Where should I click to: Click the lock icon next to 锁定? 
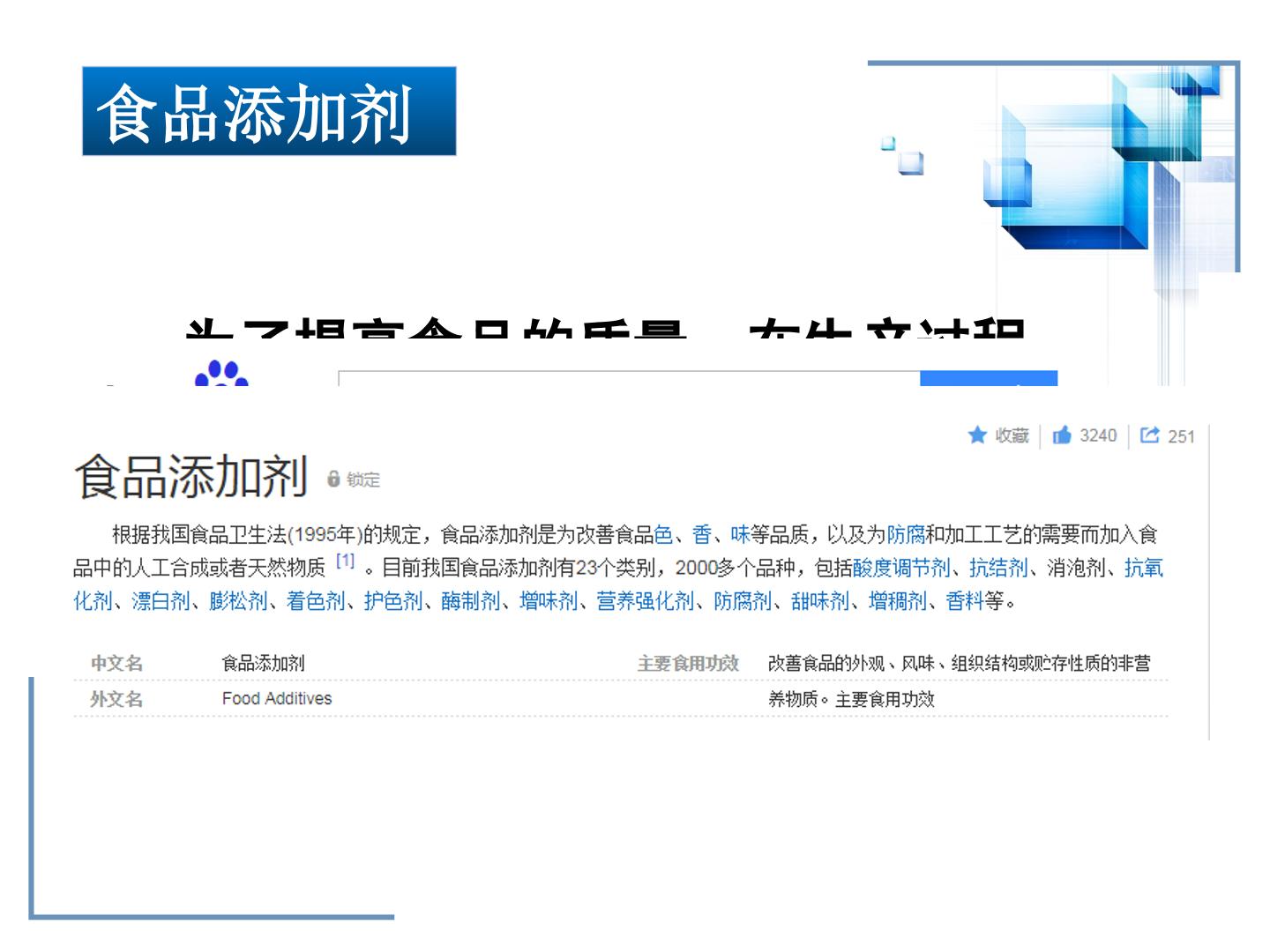click(x=333, y=479)
